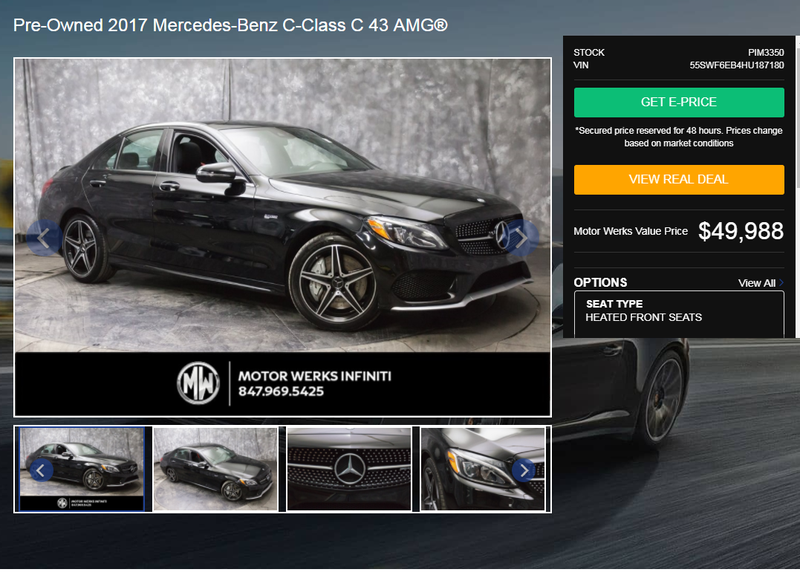Screen dimensions: 800x575
Task: Click the VIN number 55SWF6EB4HU187180
Action: [737, 65]
